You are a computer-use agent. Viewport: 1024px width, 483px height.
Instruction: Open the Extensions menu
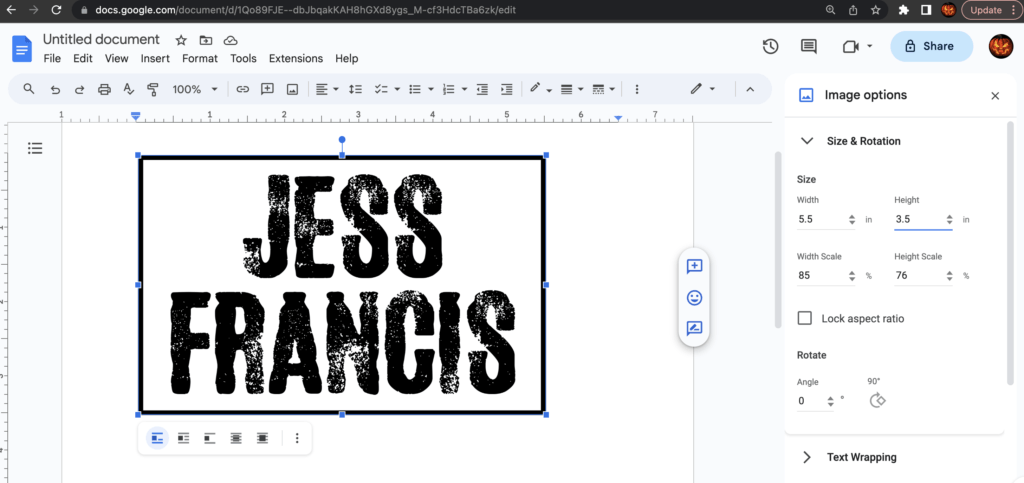(x=296, y=59)
